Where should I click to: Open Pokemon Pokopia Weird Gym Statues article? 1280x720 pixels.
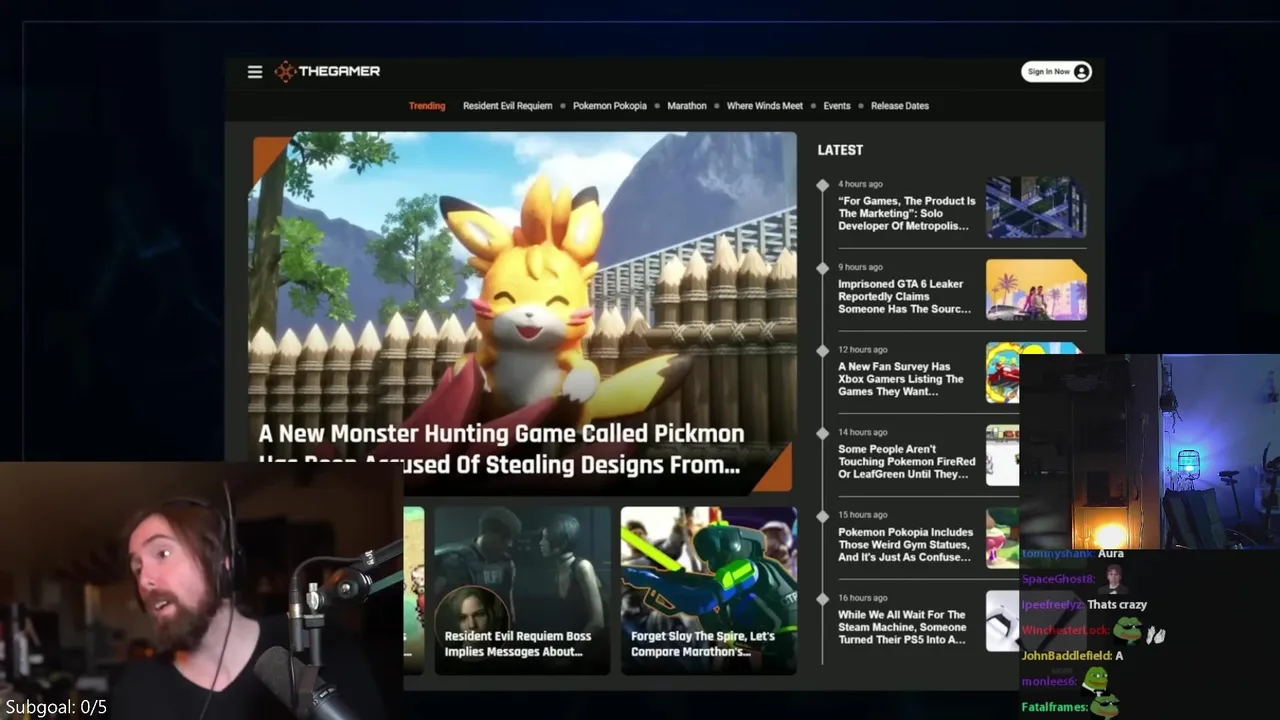[x=905, y=545]
